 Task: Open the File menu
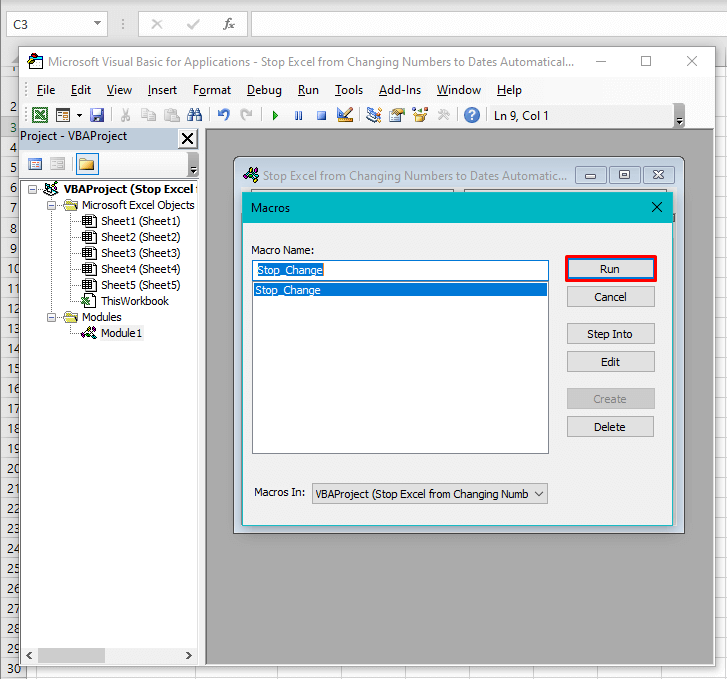coord(45,90)
